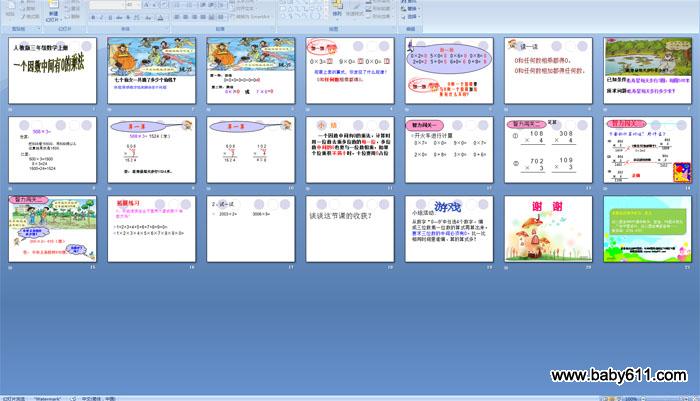Click the Watermark theme label in status bar
The image size is (700, 401).
pos(49,397)
